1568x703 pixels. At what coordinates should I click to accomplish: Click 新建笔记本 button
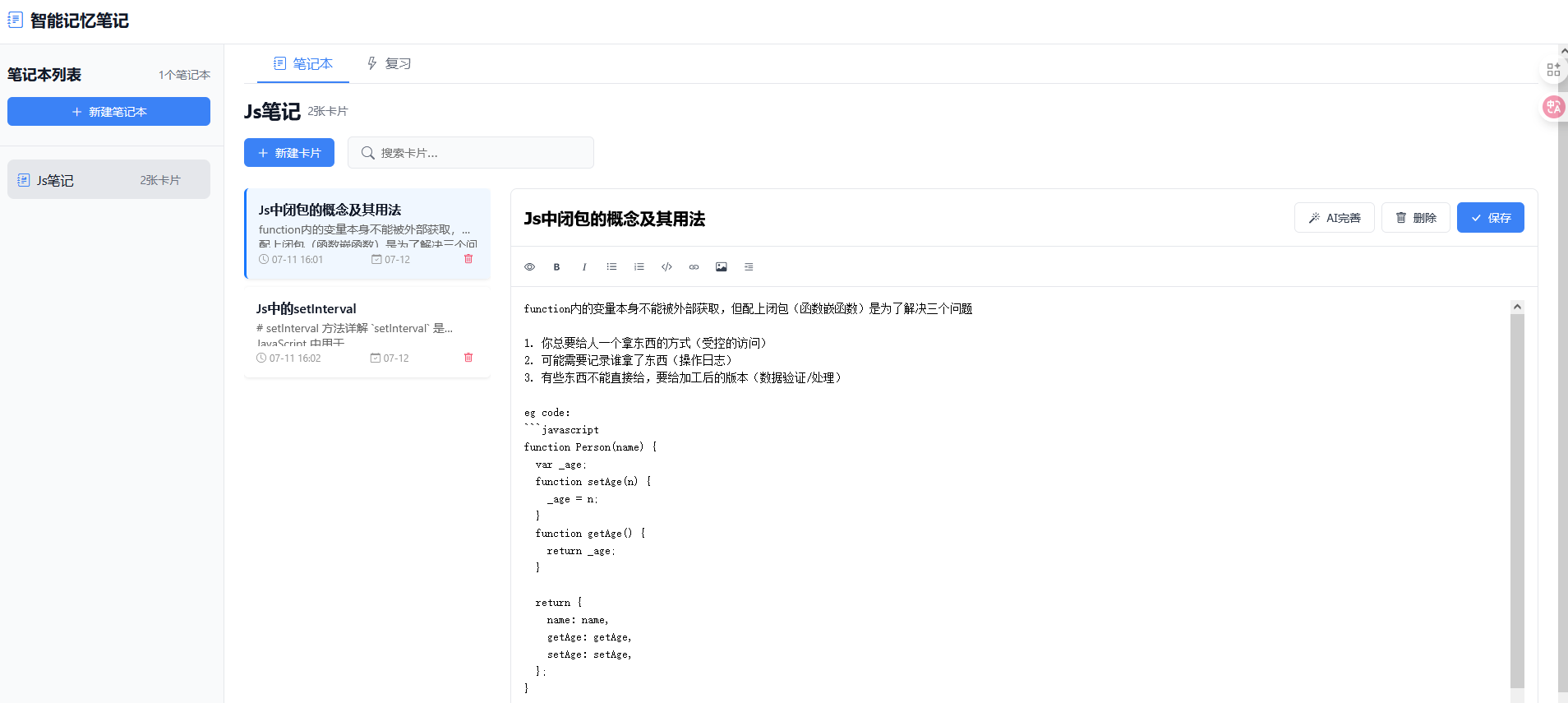[108, 112]
